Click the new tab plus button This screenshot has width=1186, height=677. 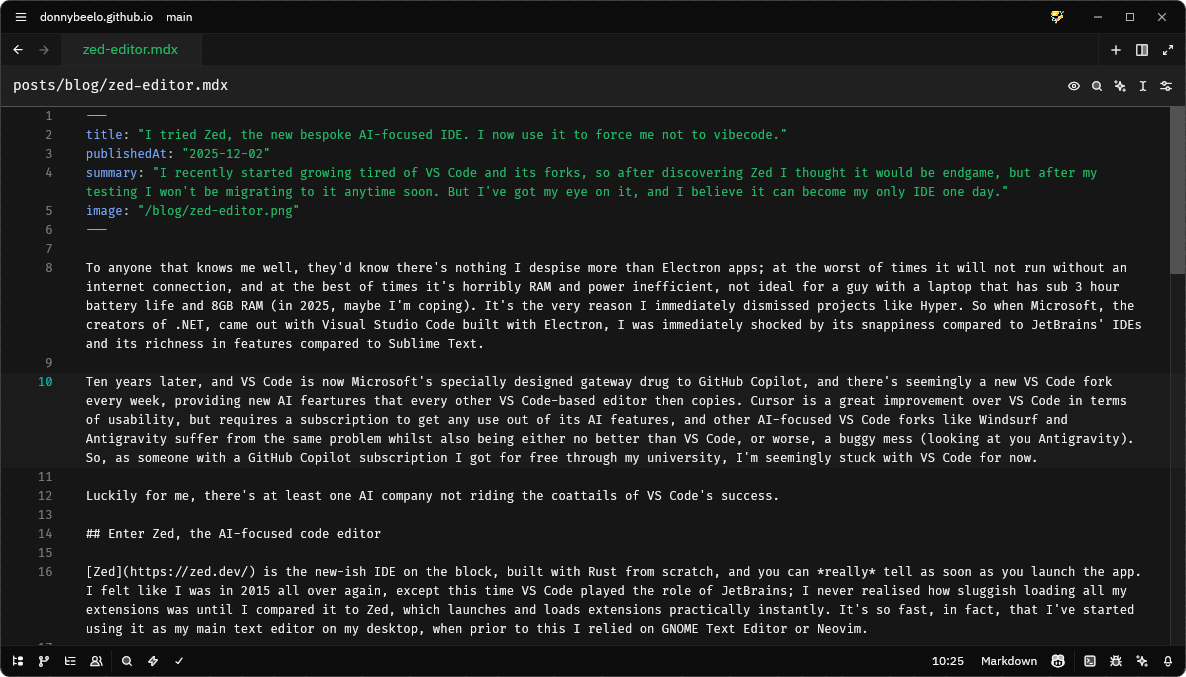point(1116,50)
